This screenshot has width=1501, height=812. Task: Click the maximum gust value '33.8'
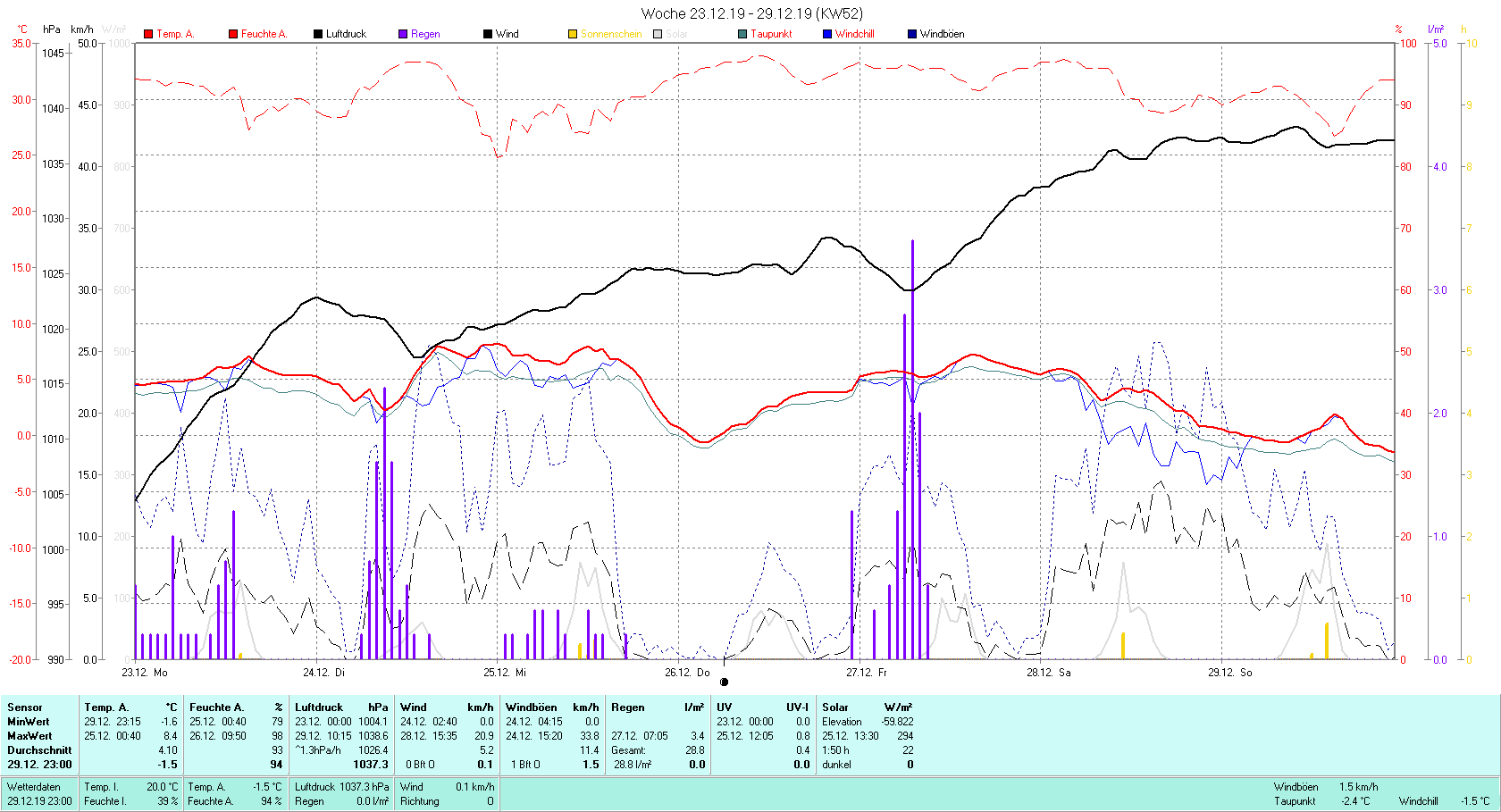tap(589, 736)
